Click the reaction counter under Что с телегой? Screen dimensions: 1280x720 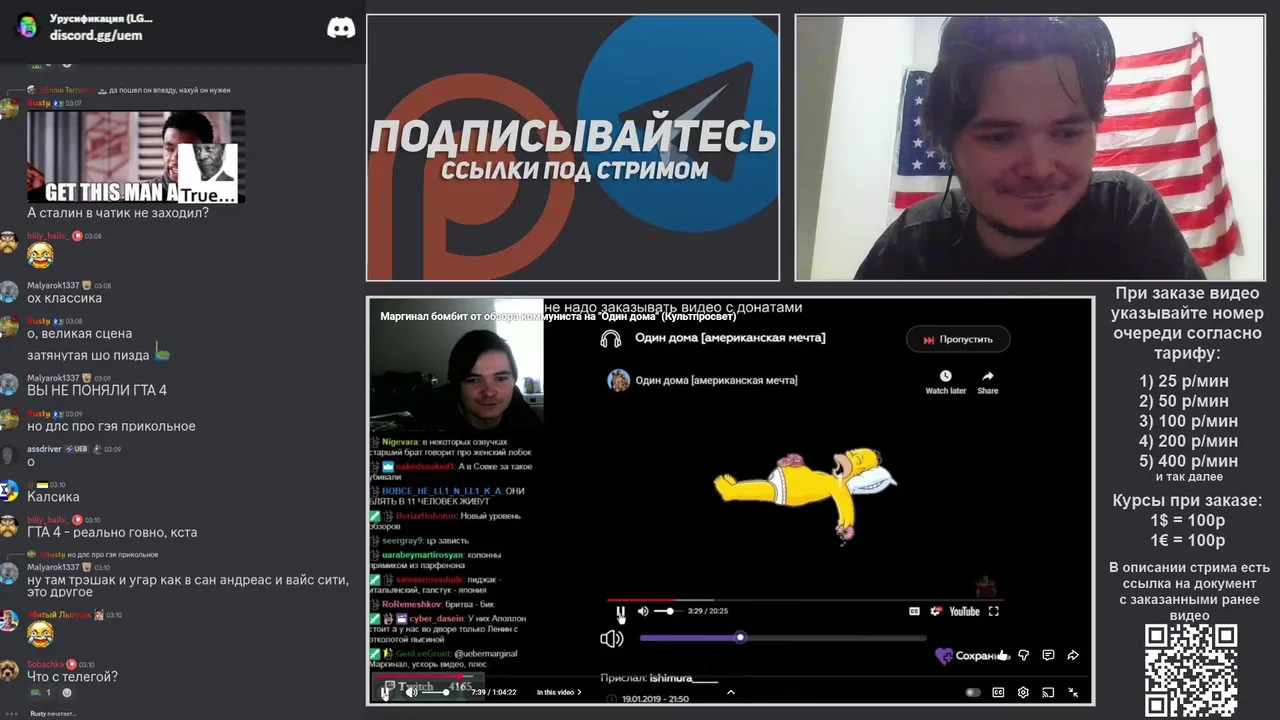(42, 692)
